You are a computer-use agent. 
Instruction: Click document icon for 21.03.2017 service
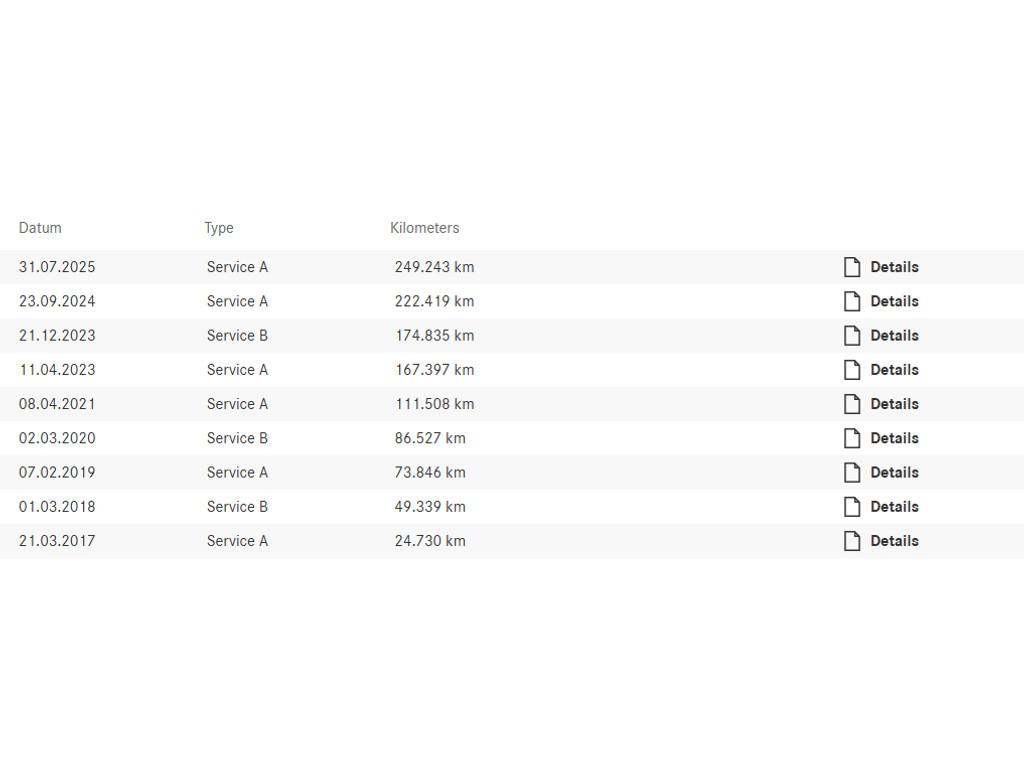tap(852, 541)
